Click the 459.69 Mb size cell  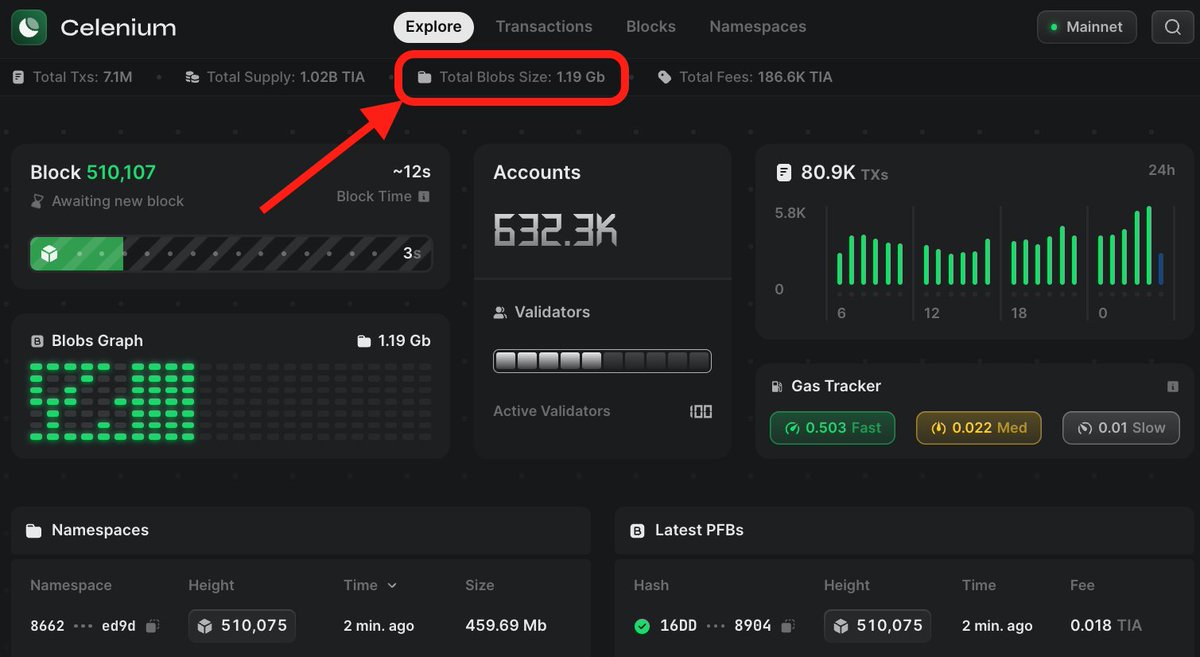506,626
